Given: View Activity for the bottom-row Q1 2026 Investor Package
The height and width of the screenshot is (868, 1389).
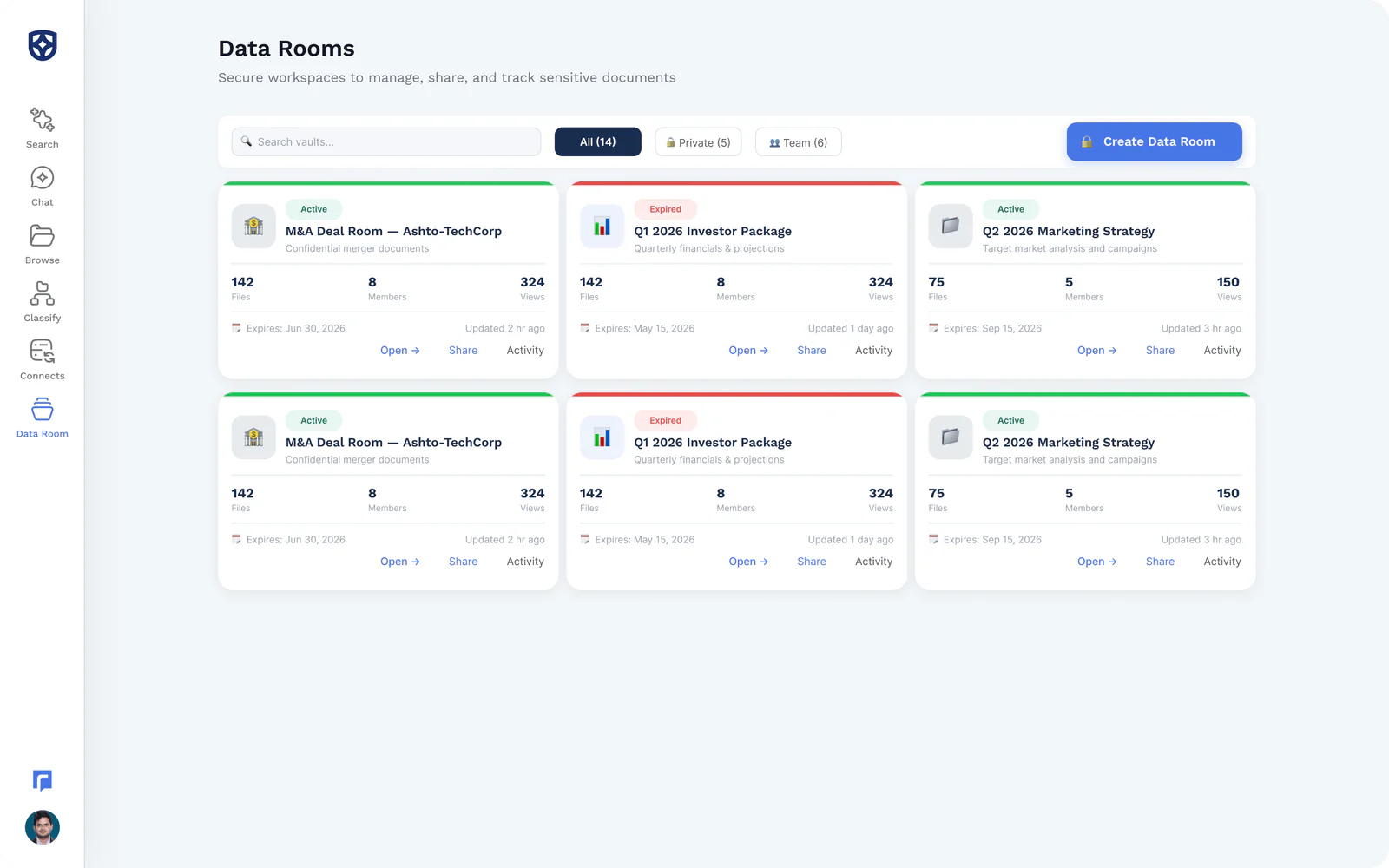Looking at the screenshot, I should click(874, 562).
